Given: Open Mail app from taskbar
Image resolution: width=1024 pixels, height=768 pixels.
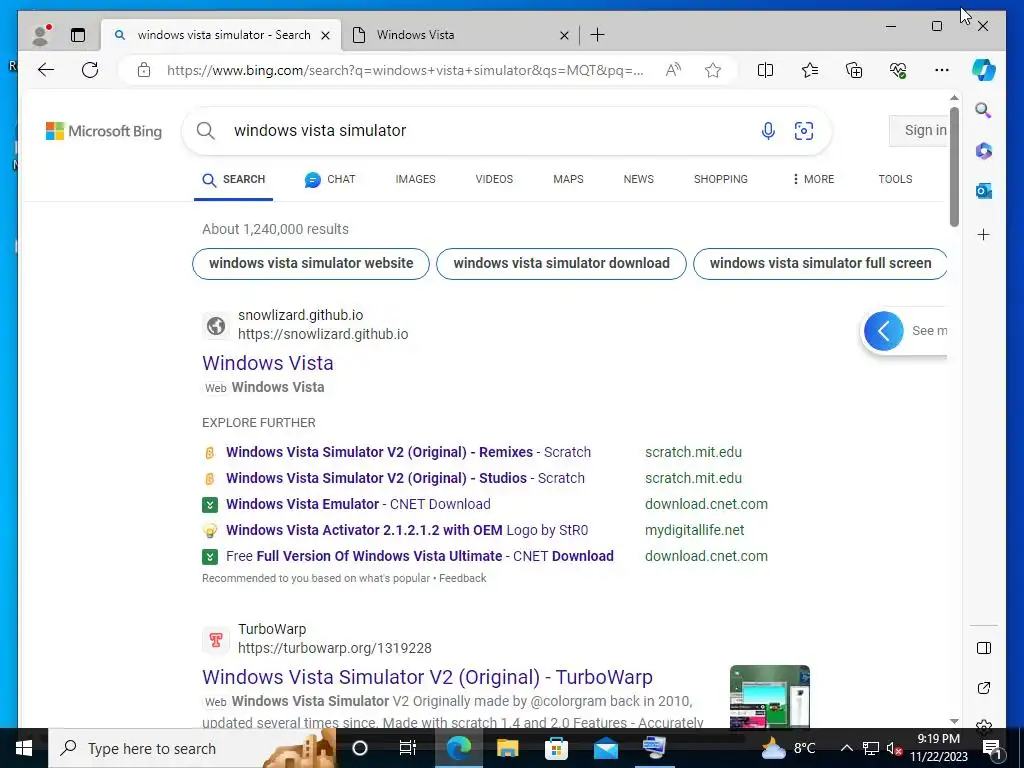Looking at the screenshot, I should (x=605, y=748).
